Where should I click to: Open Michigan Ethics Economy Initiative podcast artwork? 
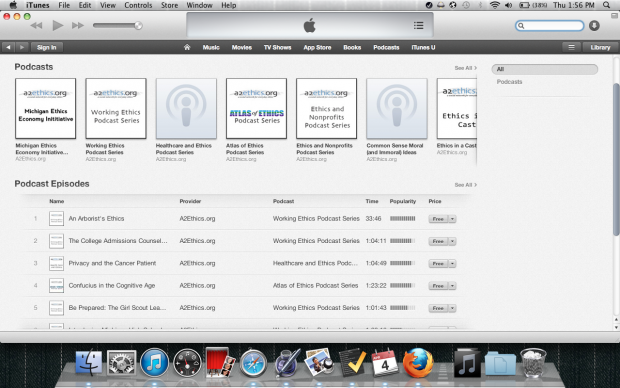45,108
